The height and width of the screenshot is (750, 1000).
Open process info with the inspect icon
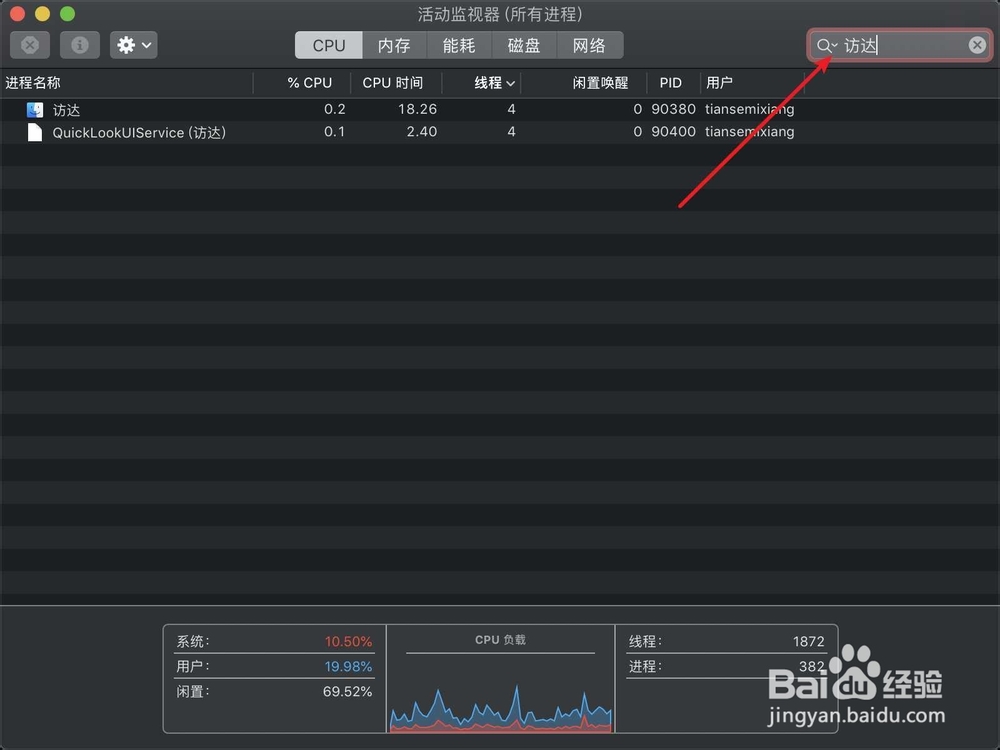click(x=79, y=45)
